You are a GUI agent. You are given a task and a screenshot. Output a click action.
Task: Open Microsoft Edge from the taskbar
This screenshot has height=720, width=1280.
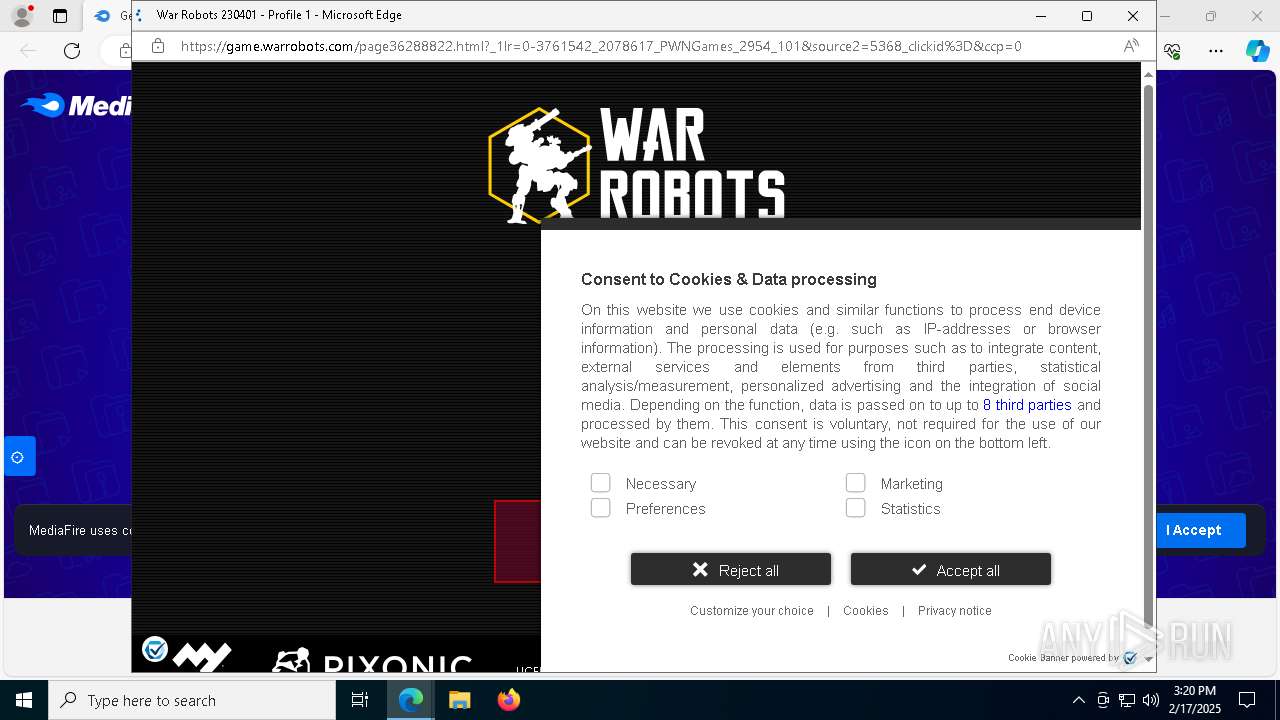coord(411,700)
